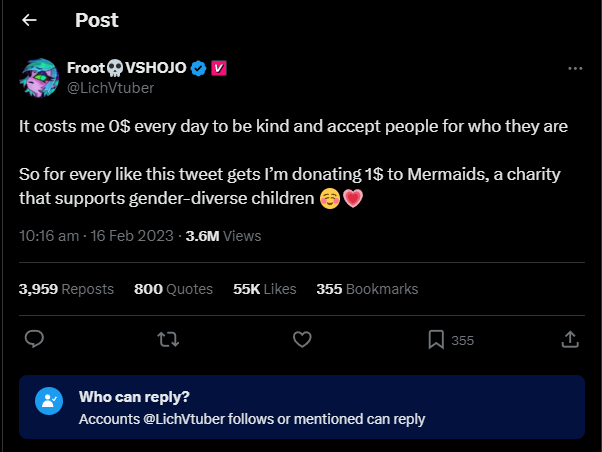Screen dimensions: 602x452
Task: View the 800 Quotes list
Action: point(173,289)
